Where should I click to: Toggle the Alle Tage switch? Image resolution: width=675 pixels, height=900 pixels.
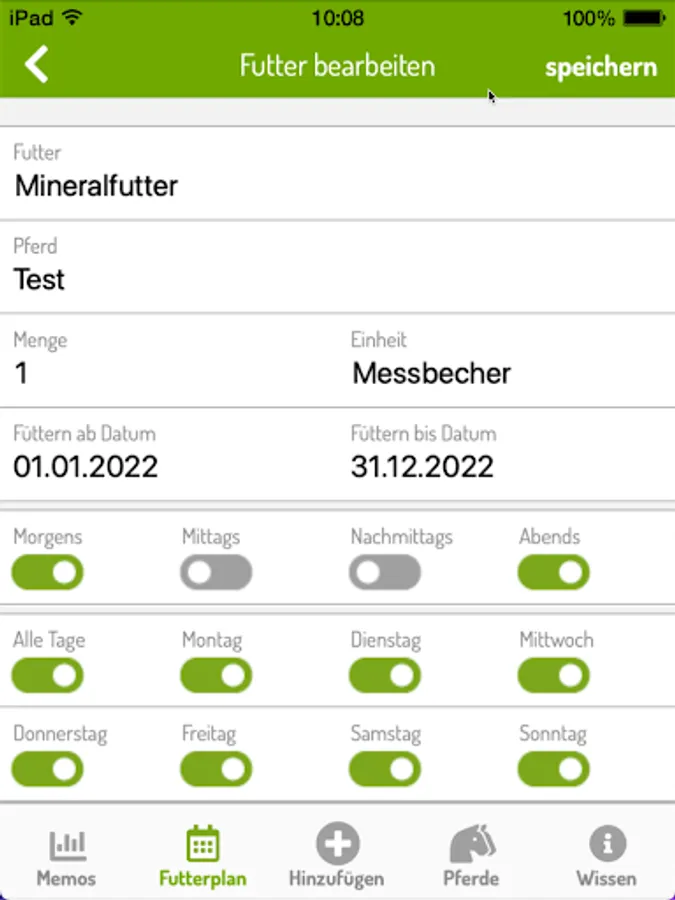point(48,675)
